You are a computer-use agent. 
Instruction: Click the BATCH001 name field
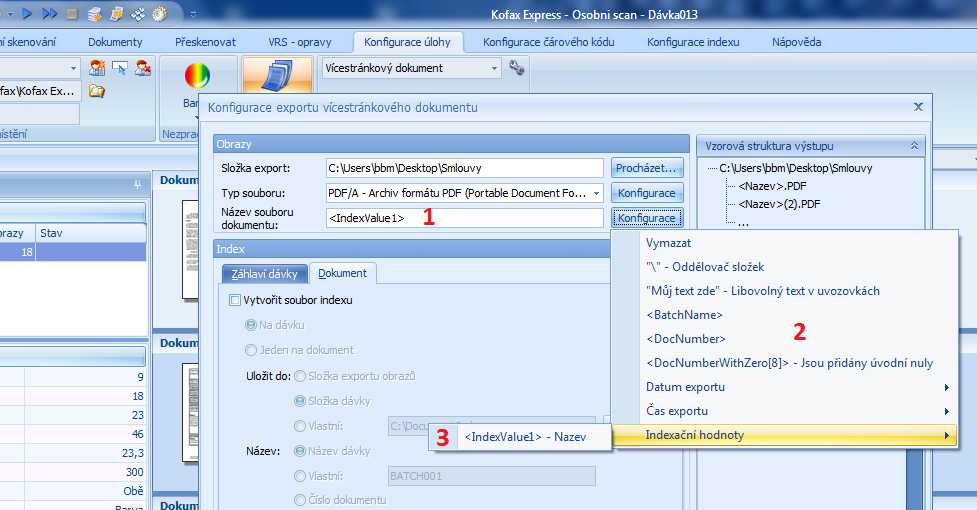(492, 476)
